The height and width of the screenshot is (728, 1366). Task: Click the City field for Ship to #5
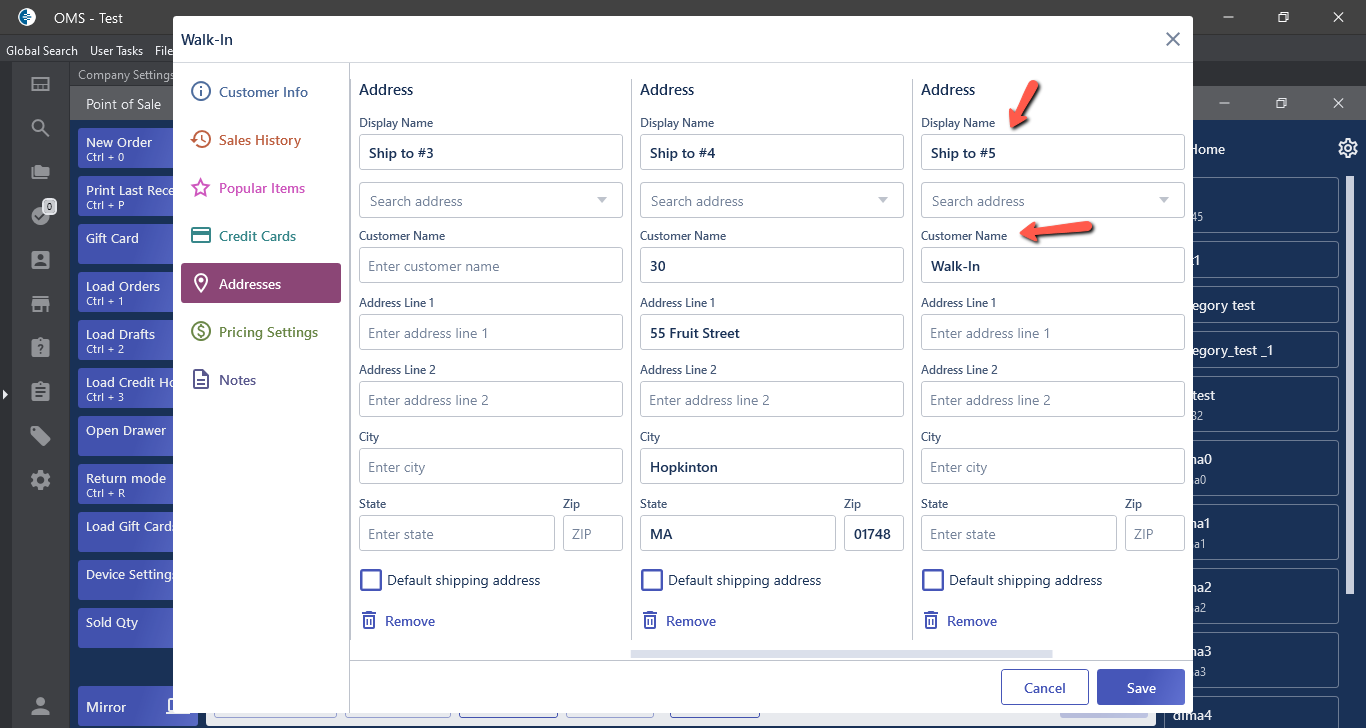tap(1052, 467)
